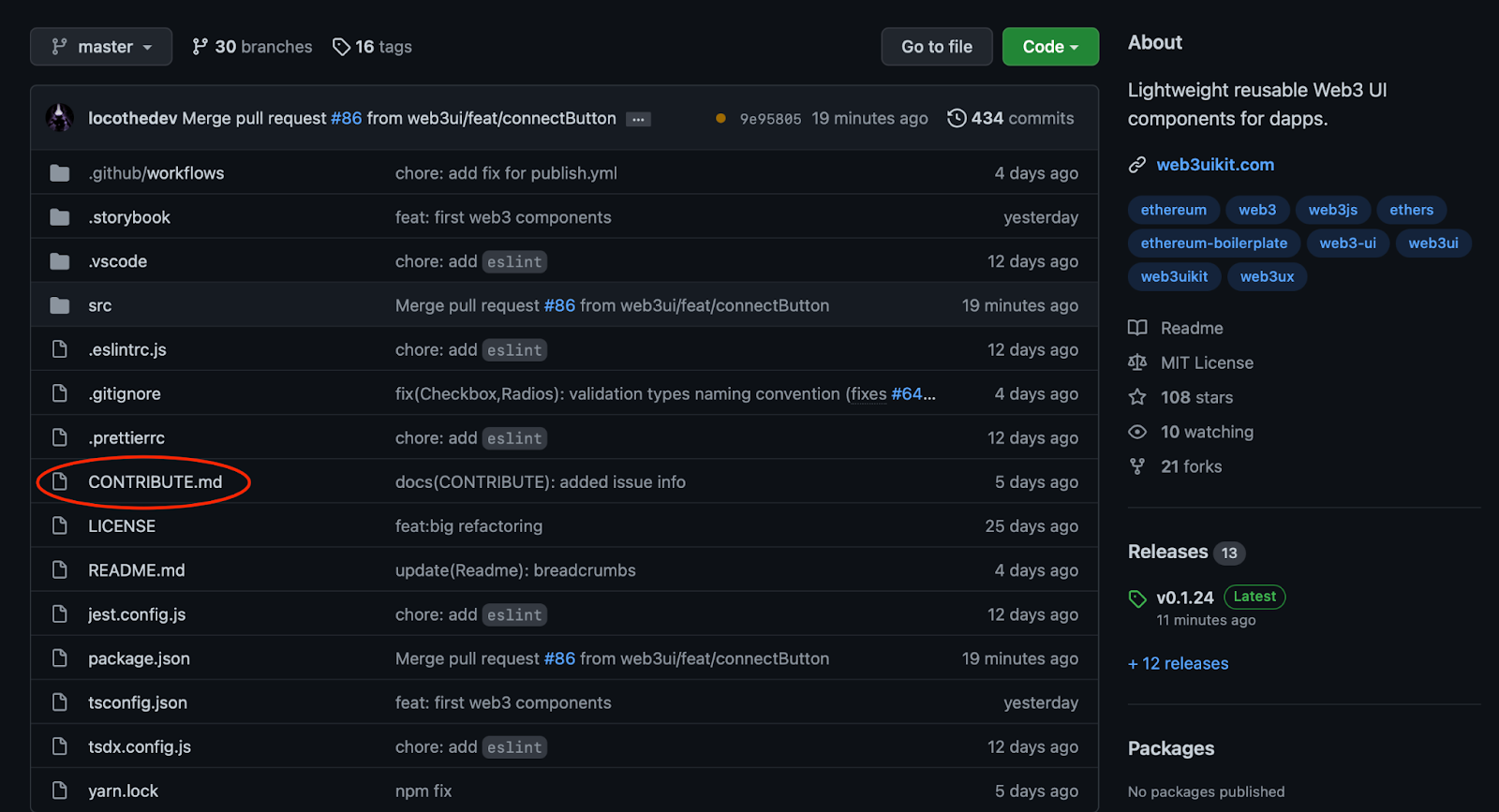
Task: Show the + 12 releases link
Action: pos(1179,663)
